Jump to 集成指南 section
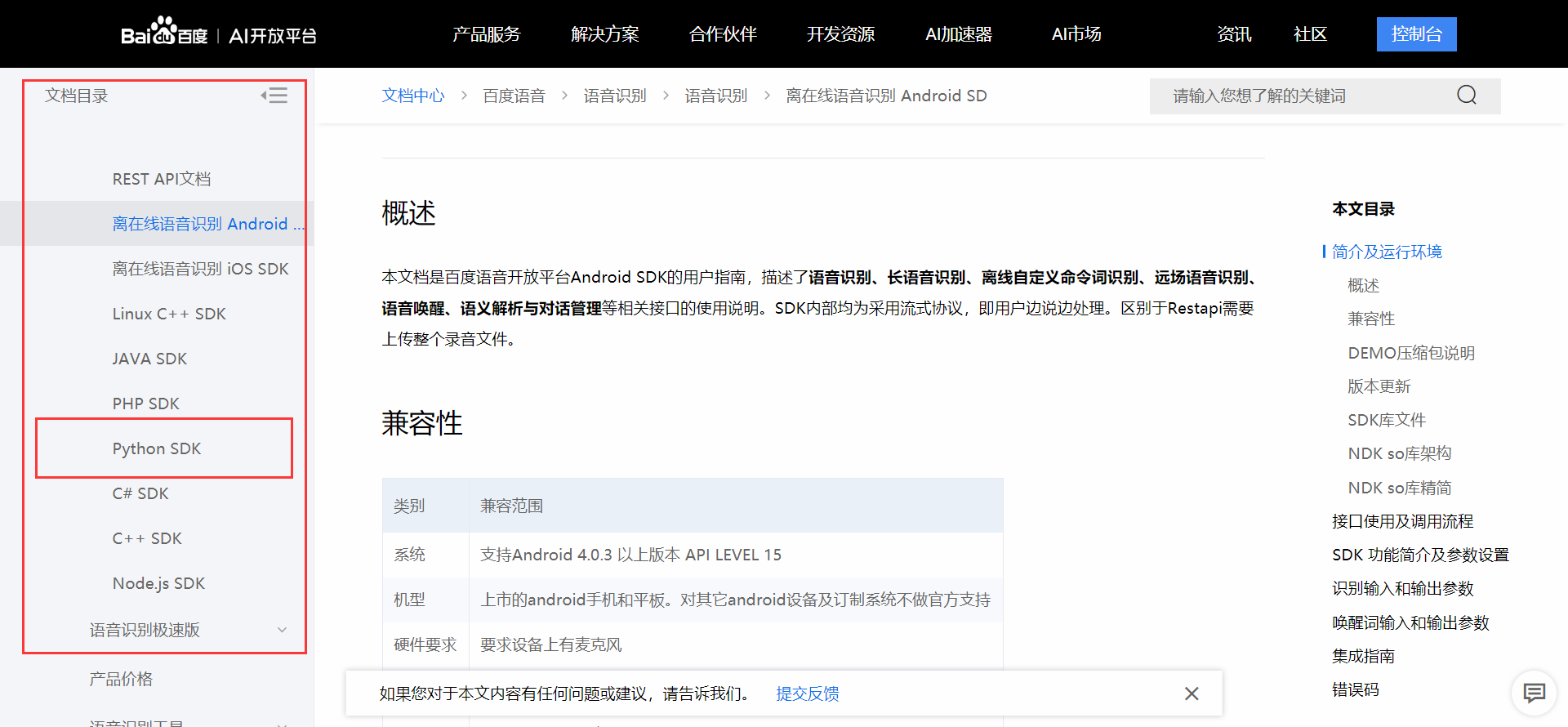Viewport: 1568px width, 727px height. click(x=1363, y=656)
